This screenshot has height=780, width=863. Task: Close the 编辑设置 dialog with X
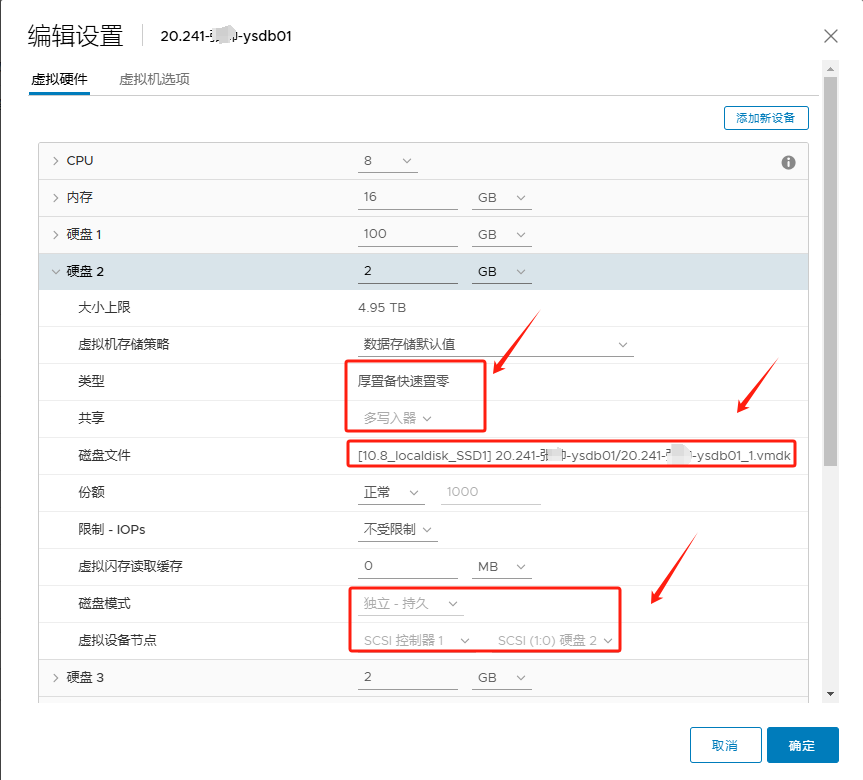pyautogui.click(x=831, y=36)
